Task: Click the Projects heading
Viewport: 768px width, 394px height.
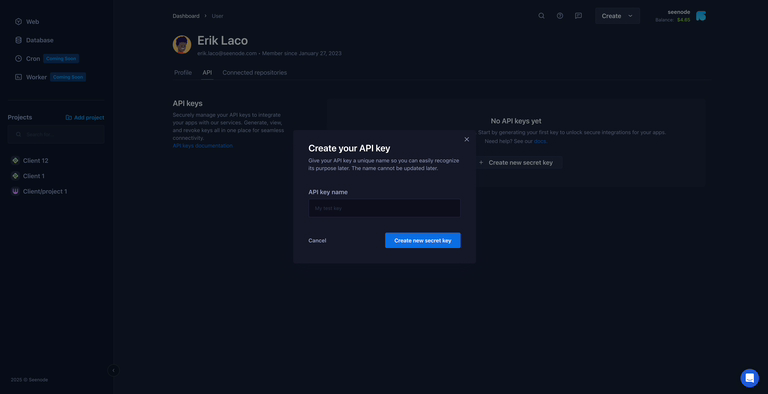Action: point(20,118)
